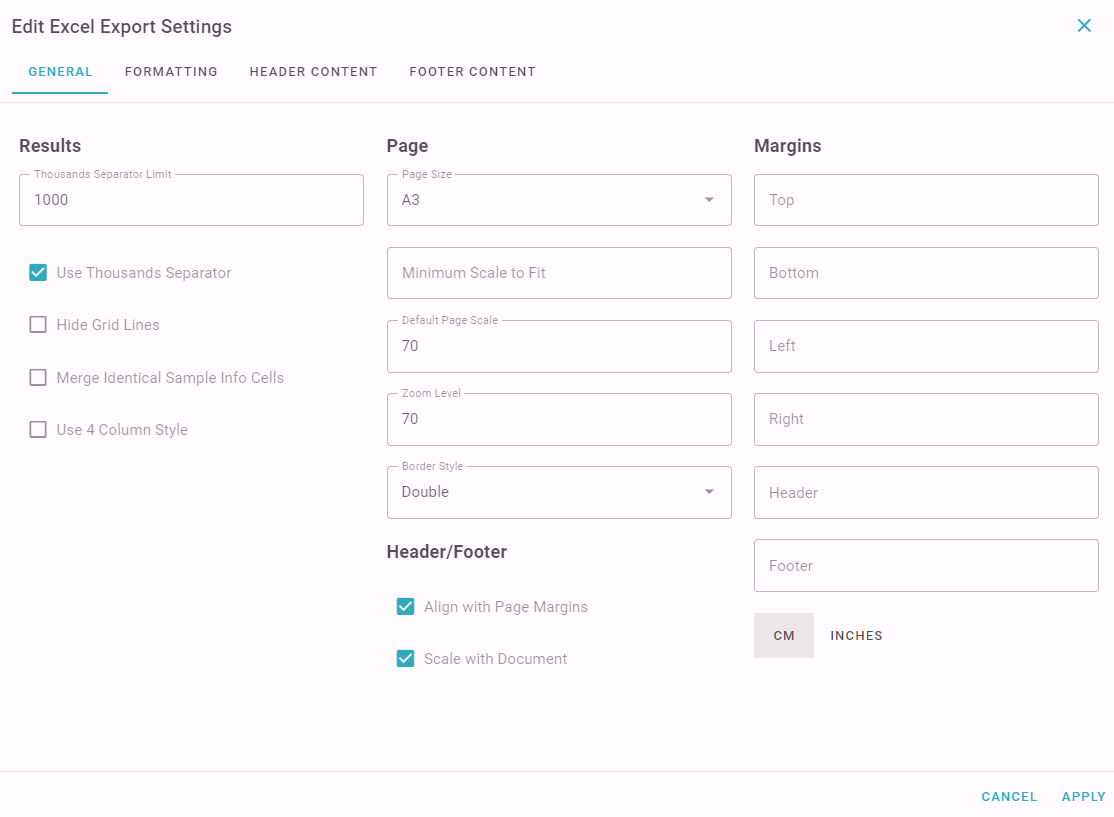
Task: Open the Formatting tab
Action: 171,72
